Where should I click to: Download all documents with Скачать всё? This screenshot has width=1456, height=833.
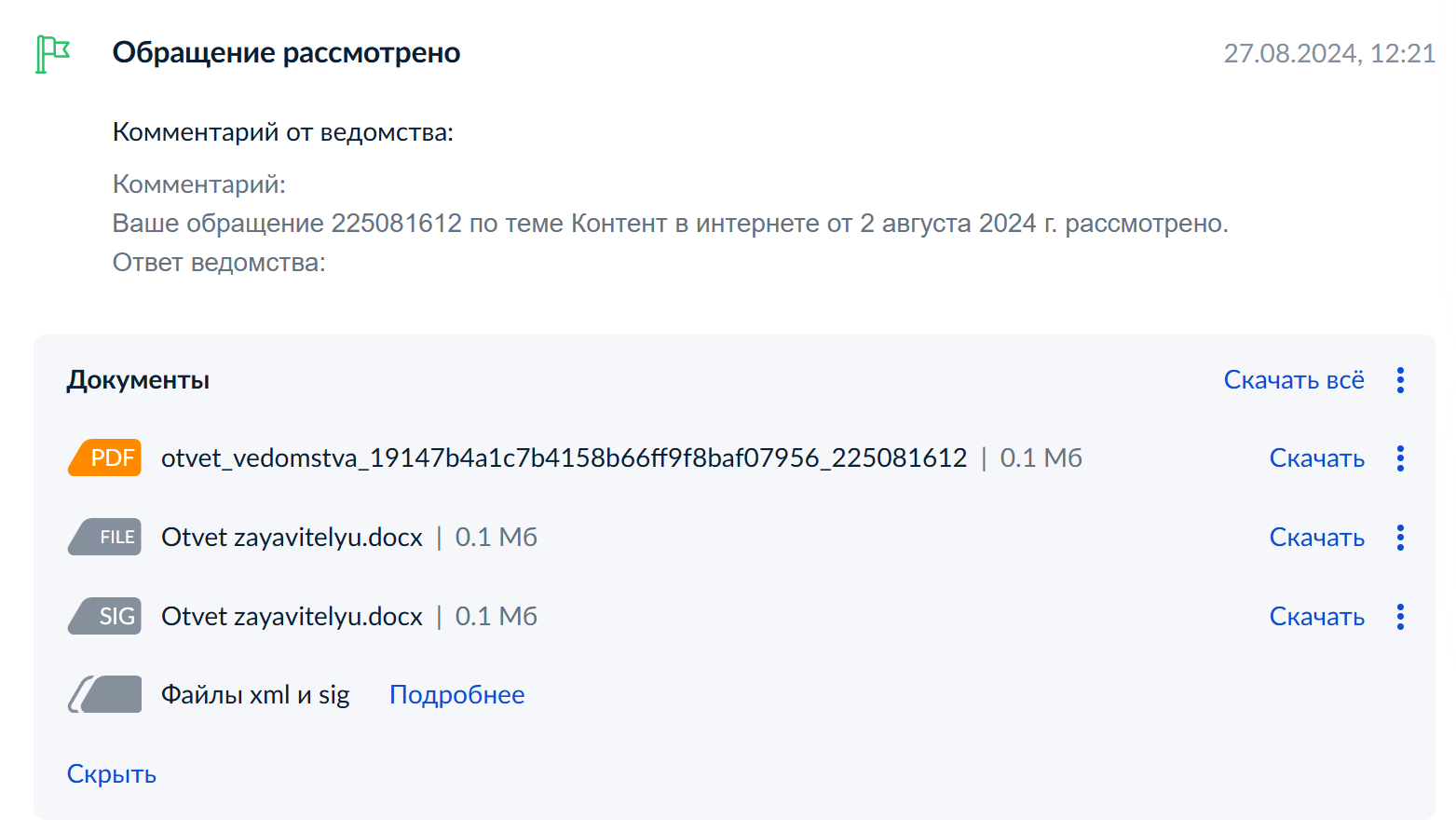[1293, 380]
